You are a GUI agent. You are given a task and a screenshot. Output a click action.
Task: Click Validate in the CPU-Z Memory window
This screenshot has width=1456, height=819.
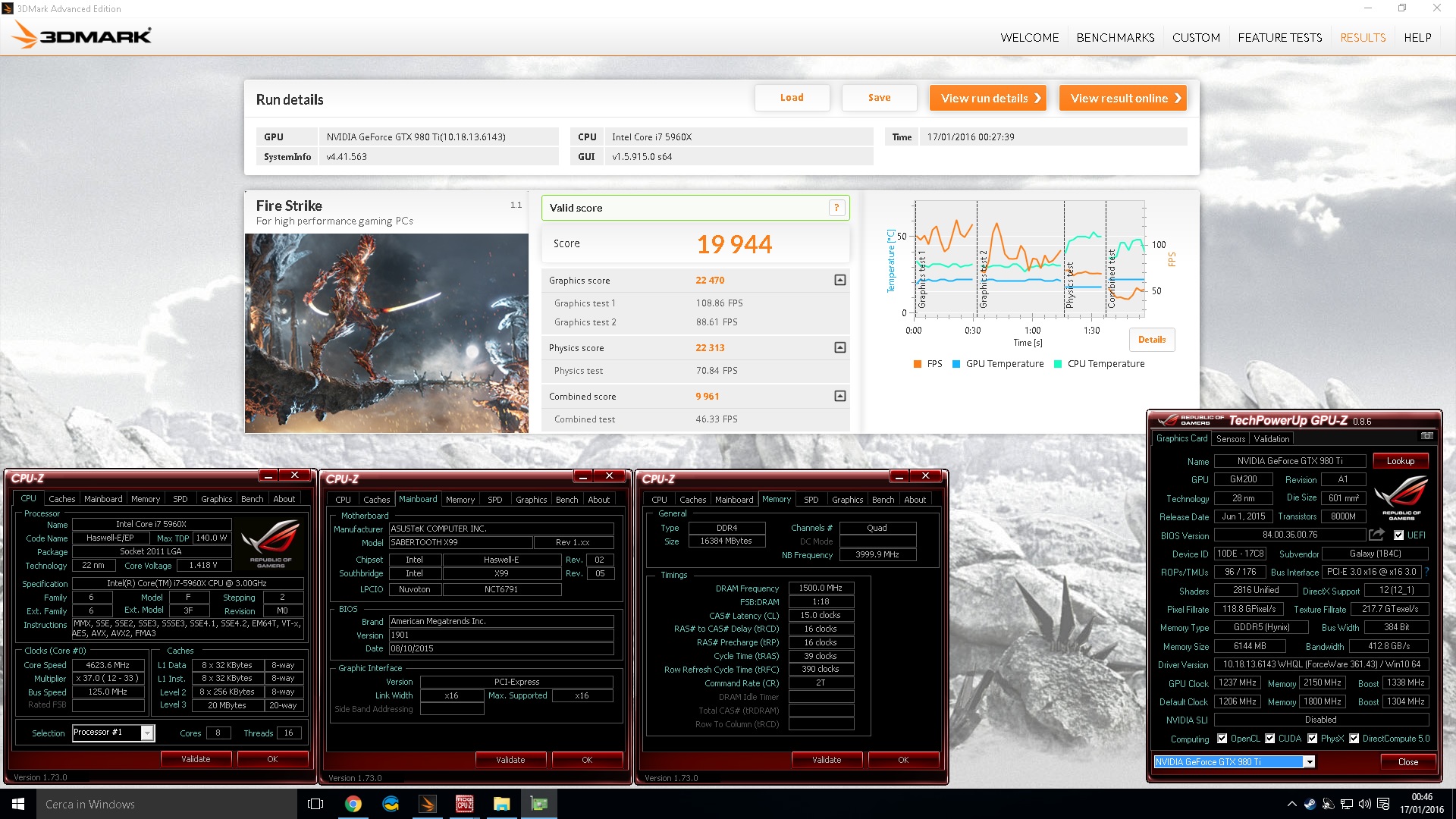point(827,760)
